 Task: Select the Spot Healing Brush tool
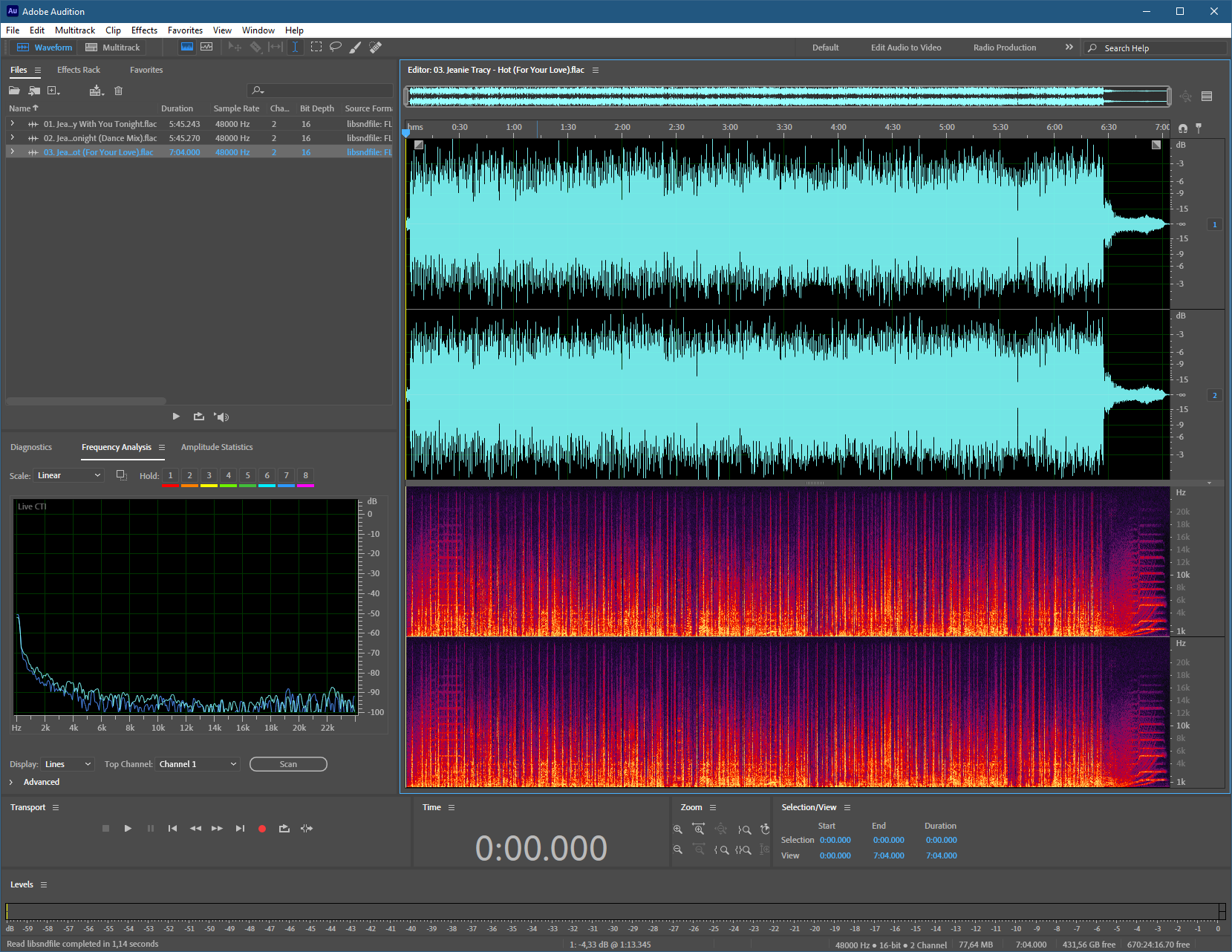376,47
